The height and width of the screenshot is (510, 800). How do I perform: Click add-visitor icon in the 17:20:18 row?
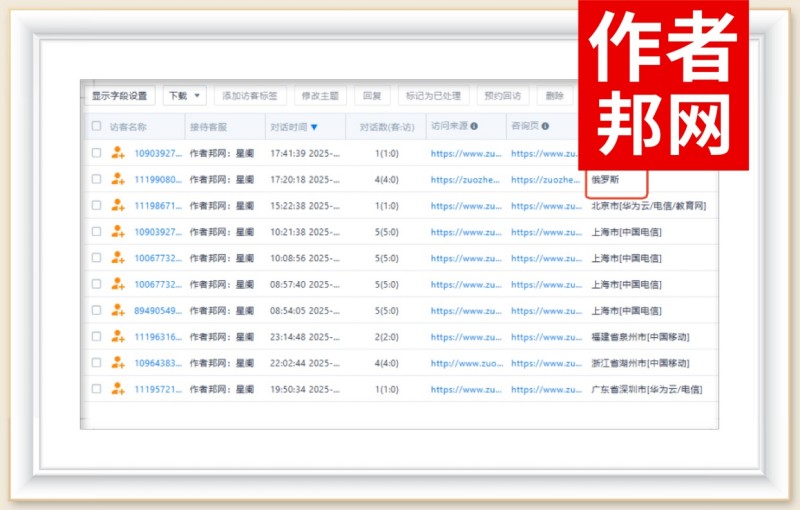pos(118,180)
